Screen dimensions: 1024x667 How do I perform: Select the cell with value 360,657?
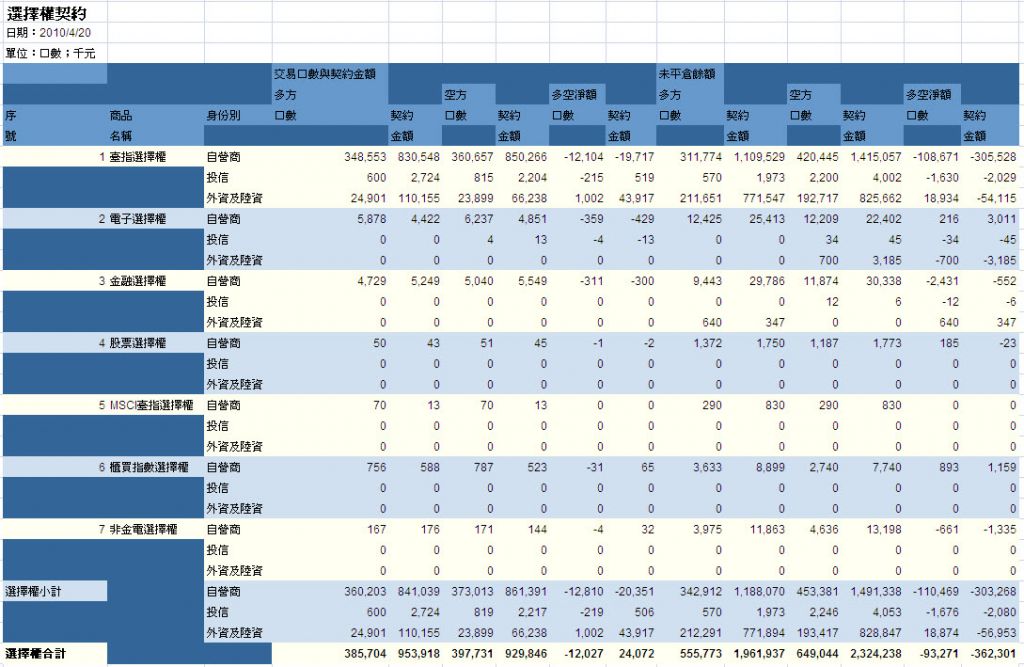pos(472,157)
